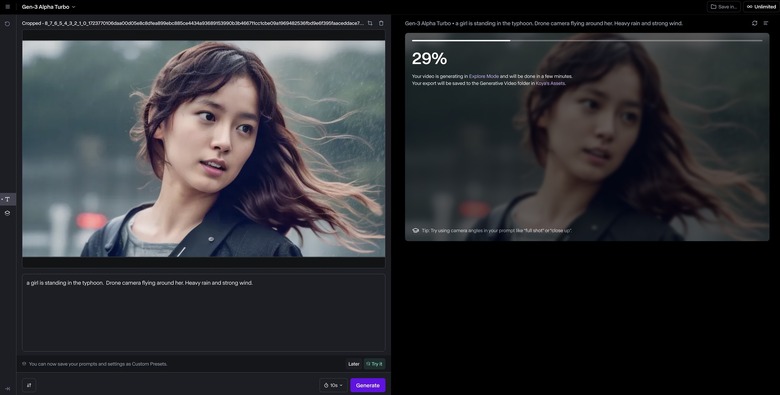This screenshot has width=780, height=395.
Task: Click the output title 'Gen-3 Alpha Turbo • a girl...'
Action: 544,23
